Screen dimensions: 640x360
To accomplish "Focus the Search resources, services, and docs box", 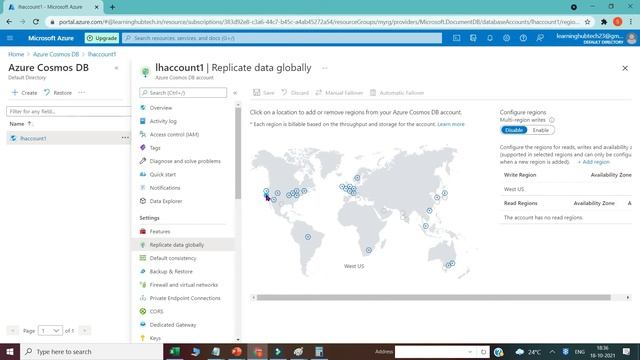I will click(x=282, y=38).
